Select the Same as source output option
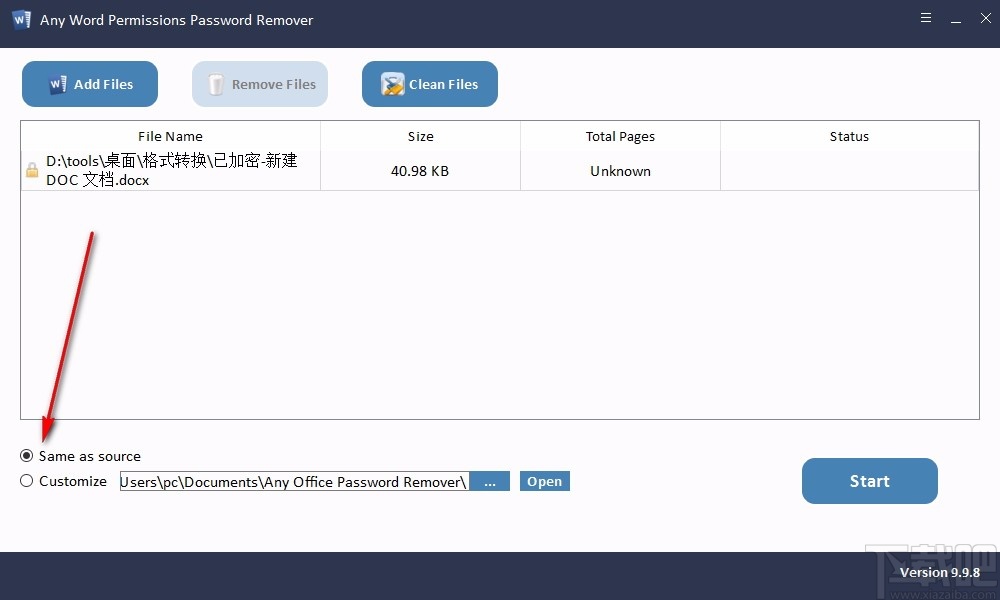 (x=26, y=456)
